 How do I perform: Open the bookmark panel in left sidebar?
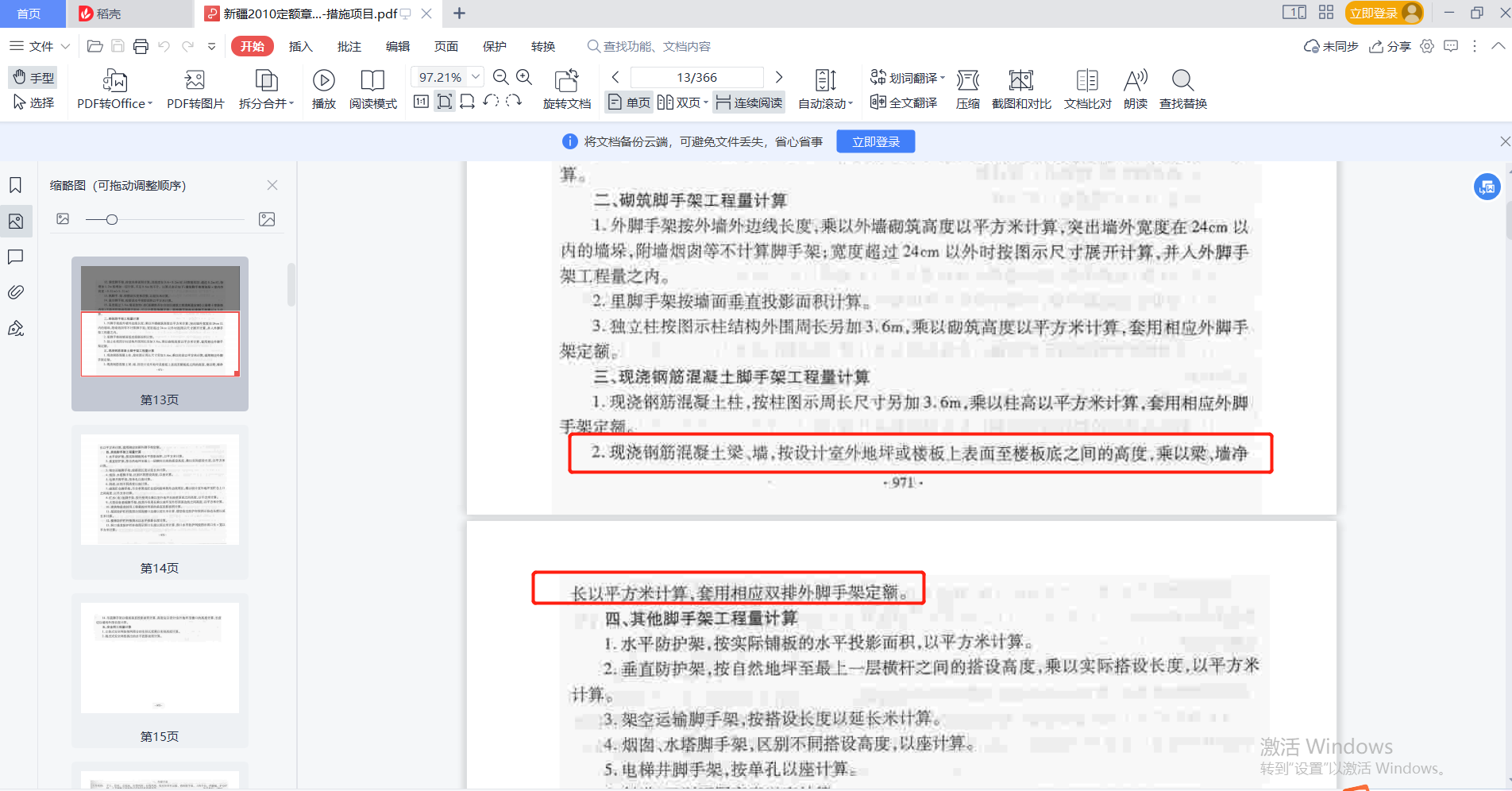(x=16, y=185)
